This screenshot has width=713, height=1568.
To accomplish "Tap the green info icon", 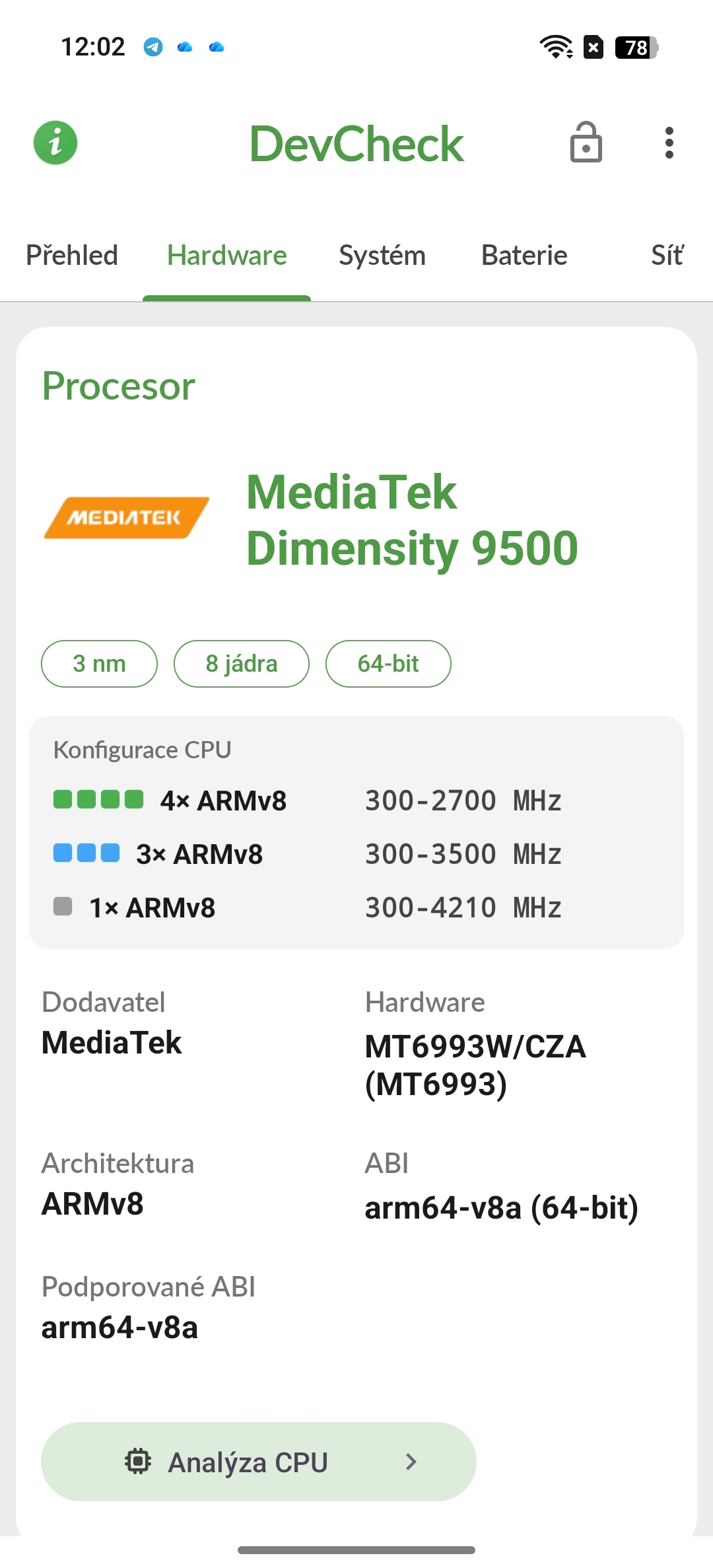I will 55,143.
